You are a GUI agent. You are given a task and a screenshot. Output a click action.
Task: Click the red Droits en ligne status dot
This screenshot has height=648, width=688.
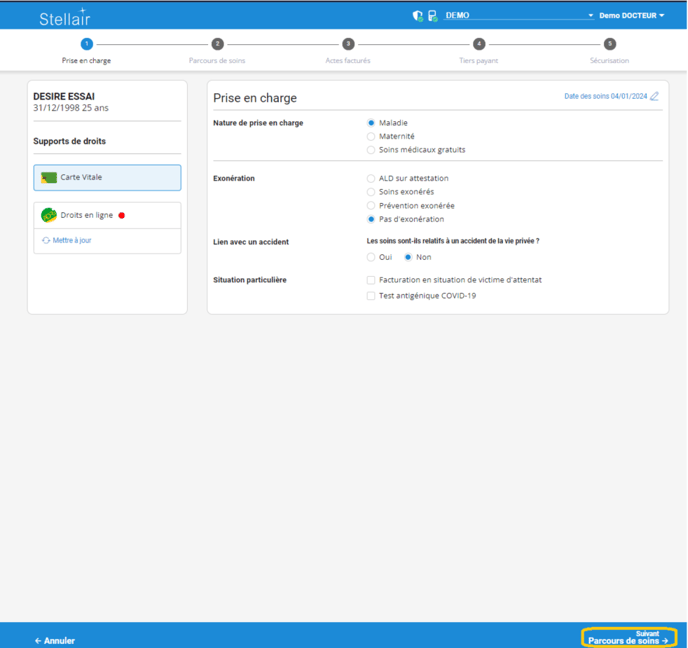(x=122, y=215)
